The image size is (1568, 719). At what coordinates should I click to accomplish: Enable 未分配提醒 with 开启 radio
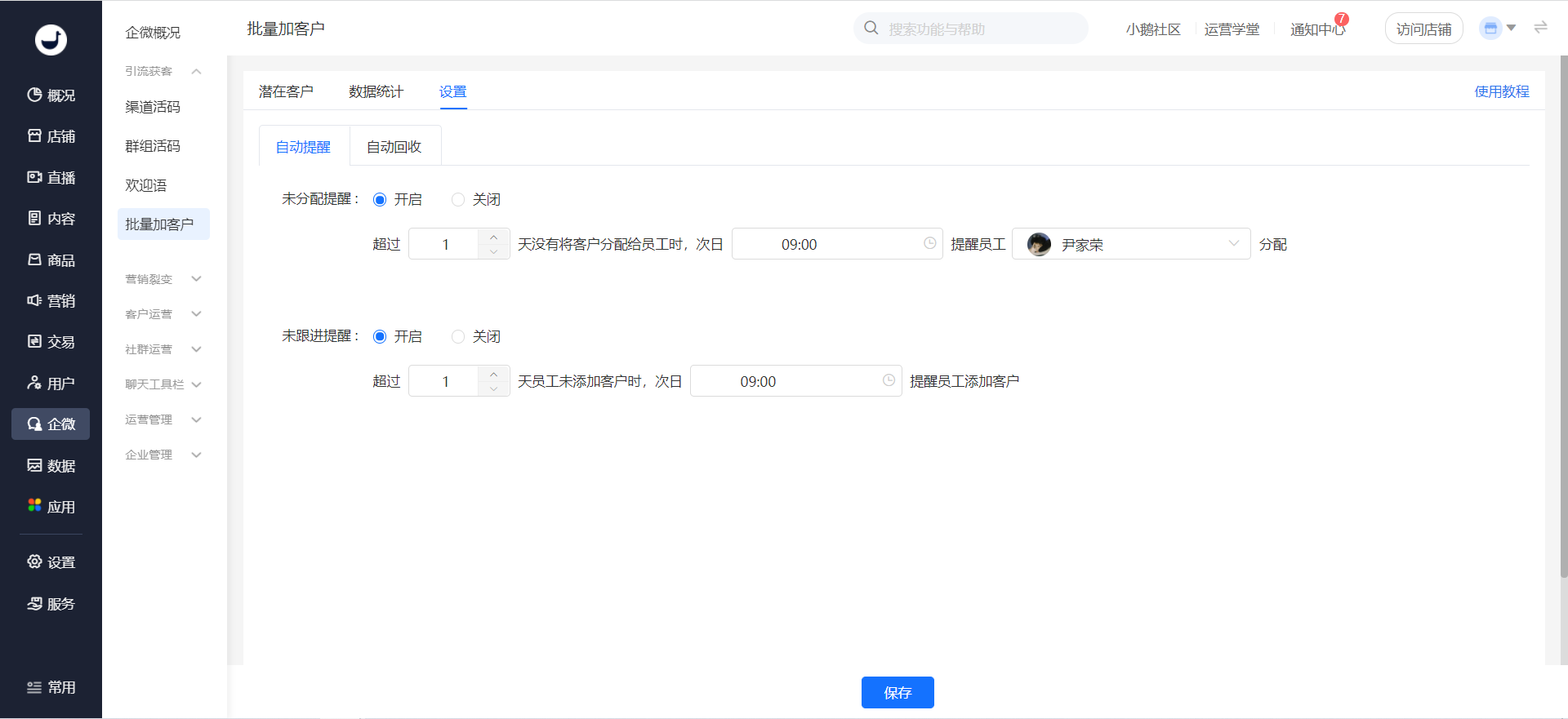(380, 200)
